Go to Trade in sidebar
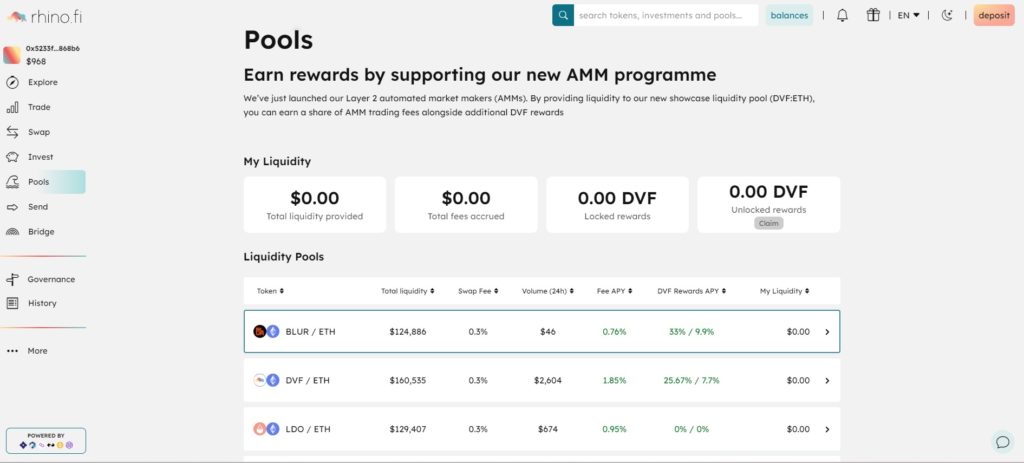The image size is (1024, 463). (39, 107)
